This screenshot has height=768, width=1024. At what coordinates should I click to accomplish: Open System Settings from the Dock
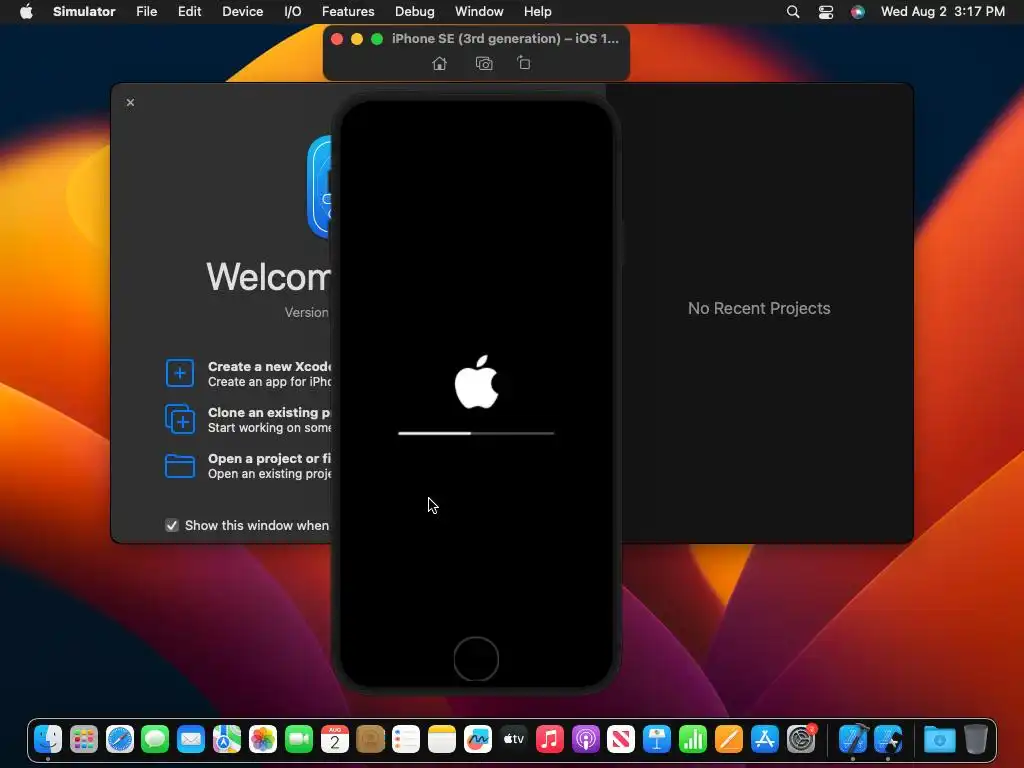tap(801, 739)
